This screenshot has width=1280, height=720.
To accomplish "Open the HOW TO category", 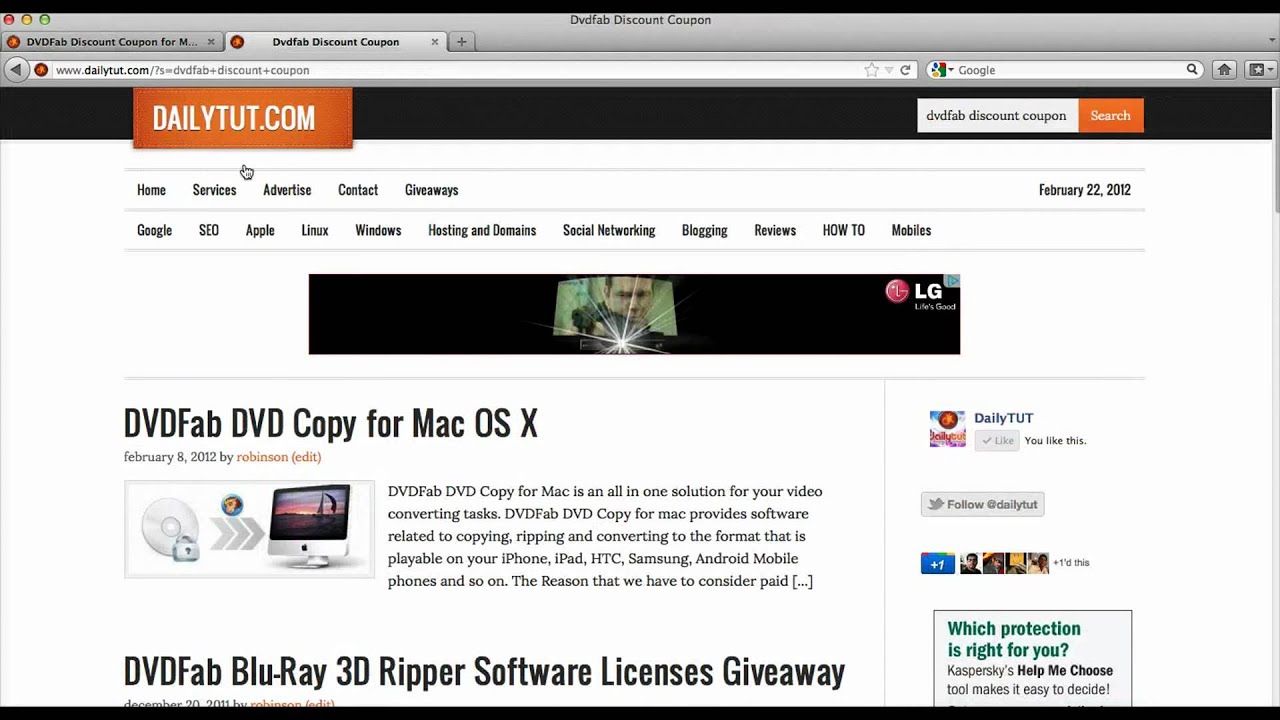I will (x=843, y=230).
